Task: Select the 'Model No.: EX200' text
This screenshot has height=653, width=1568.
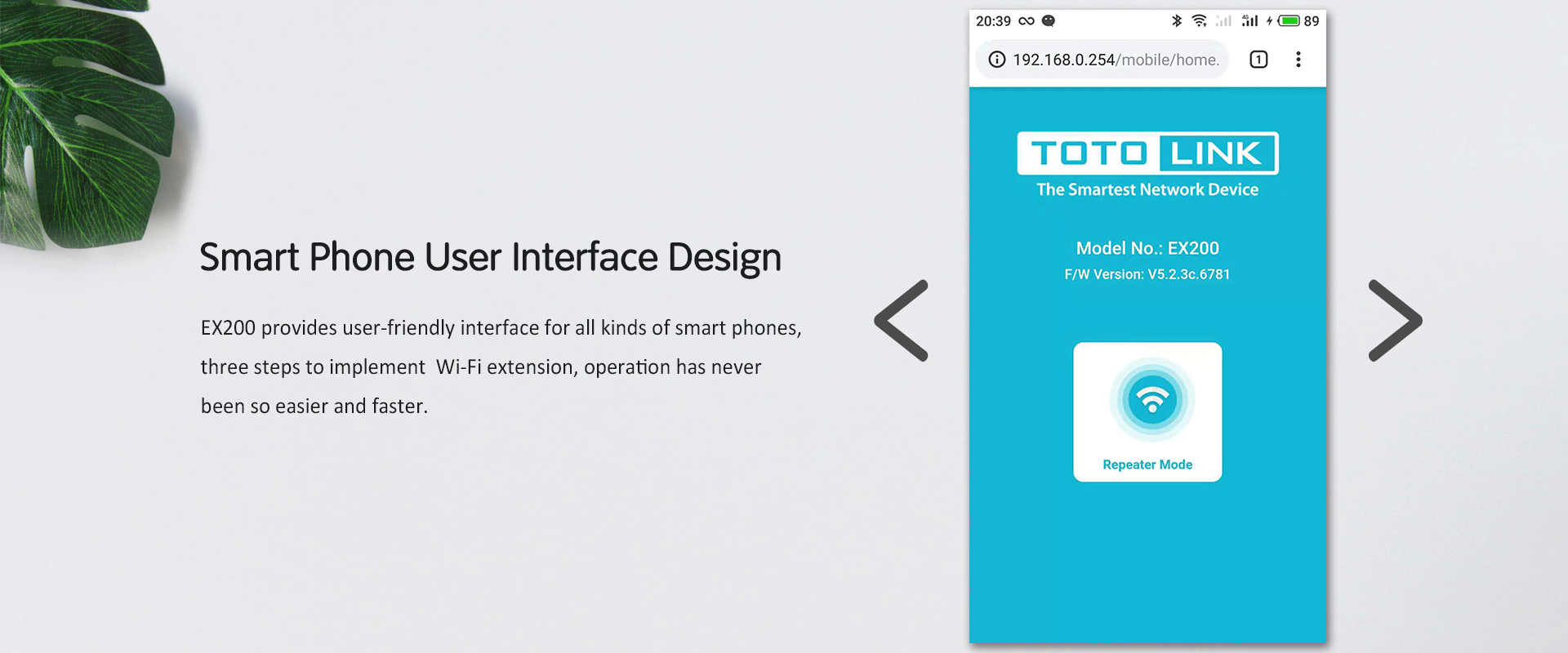Action: (1147, 248)
